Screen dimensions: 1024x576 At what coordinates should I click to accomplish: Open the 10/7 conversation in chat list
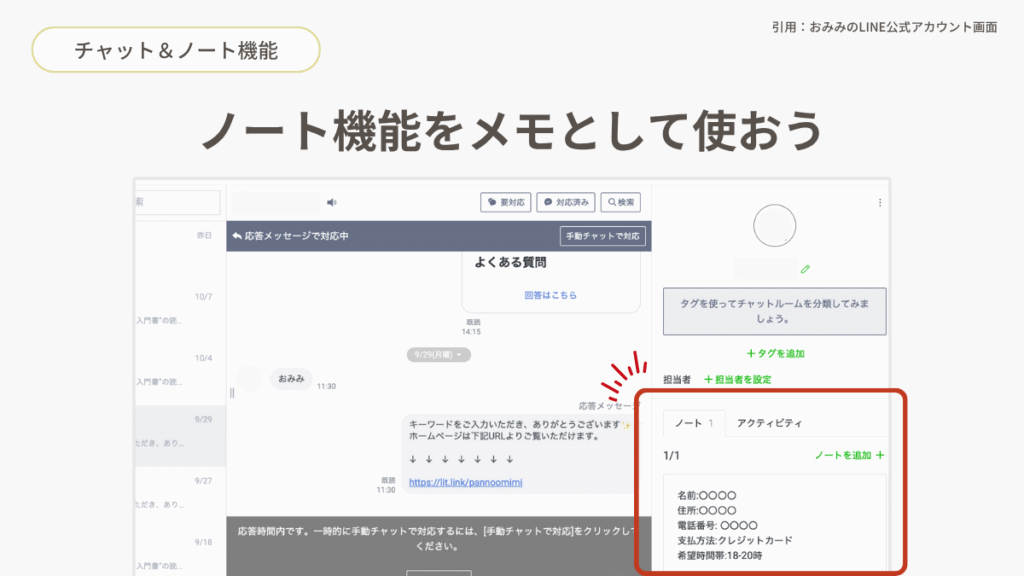[x=180, y=308]
